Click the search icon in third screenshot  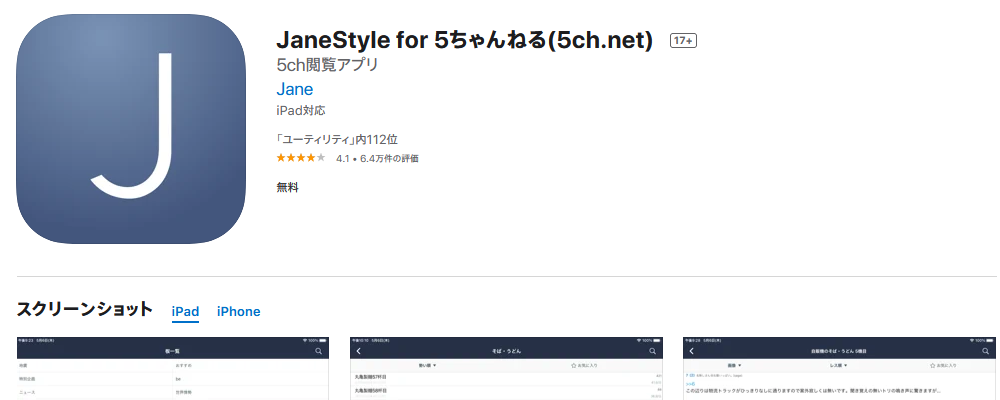click(985, 352)
